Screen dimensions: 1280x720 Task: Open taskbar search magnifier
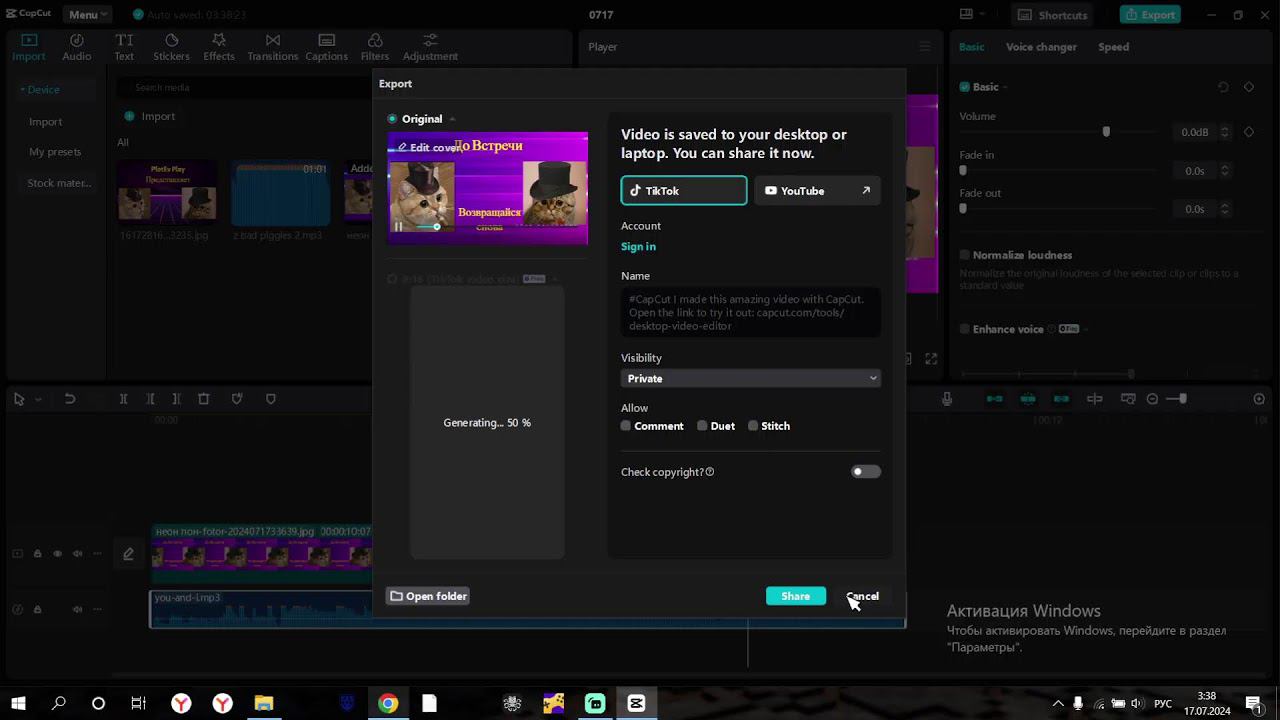pos(59,703)
